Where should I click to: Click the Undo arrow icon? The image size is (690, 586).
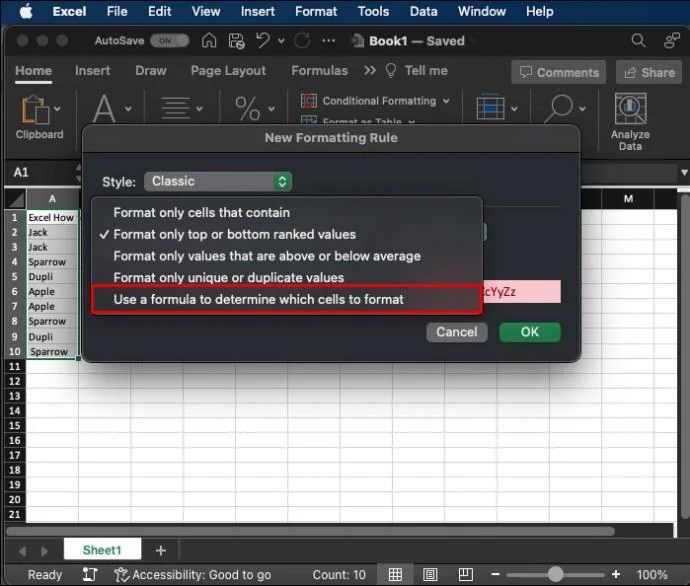[264, 41]
